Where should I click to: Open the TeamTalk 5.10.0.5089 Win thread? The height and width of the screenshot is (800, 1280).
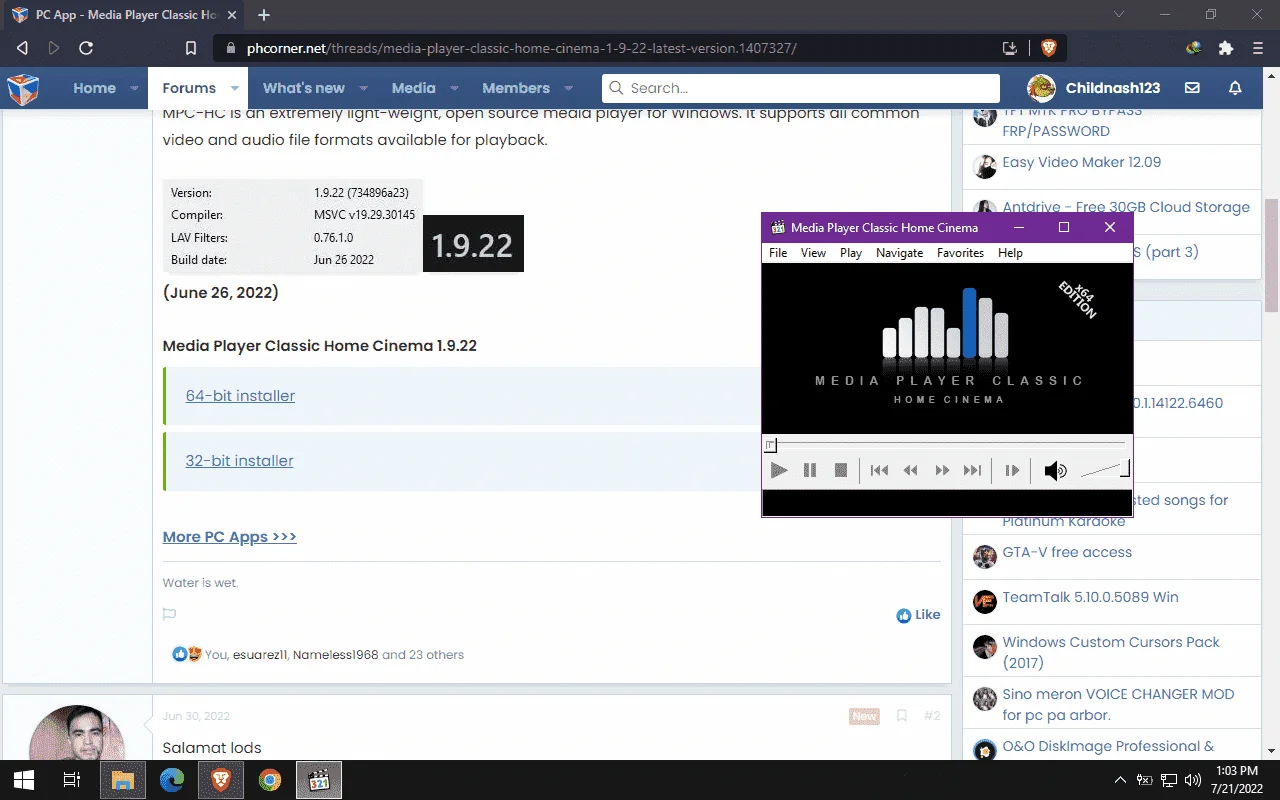tap(1090, 597)
